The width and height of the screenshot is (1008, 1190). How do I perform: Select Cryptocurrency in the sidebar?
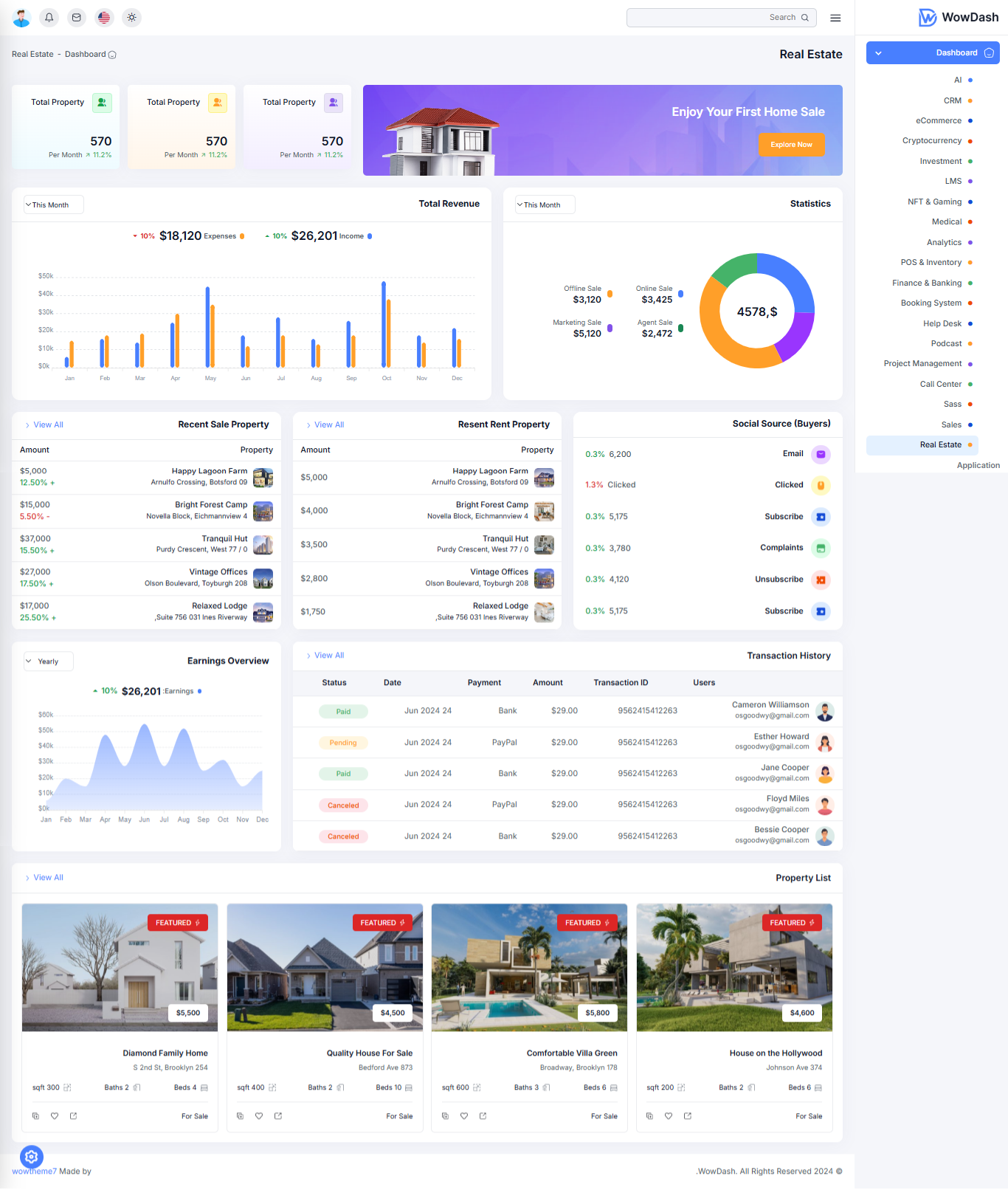click(x=932, y=141)
